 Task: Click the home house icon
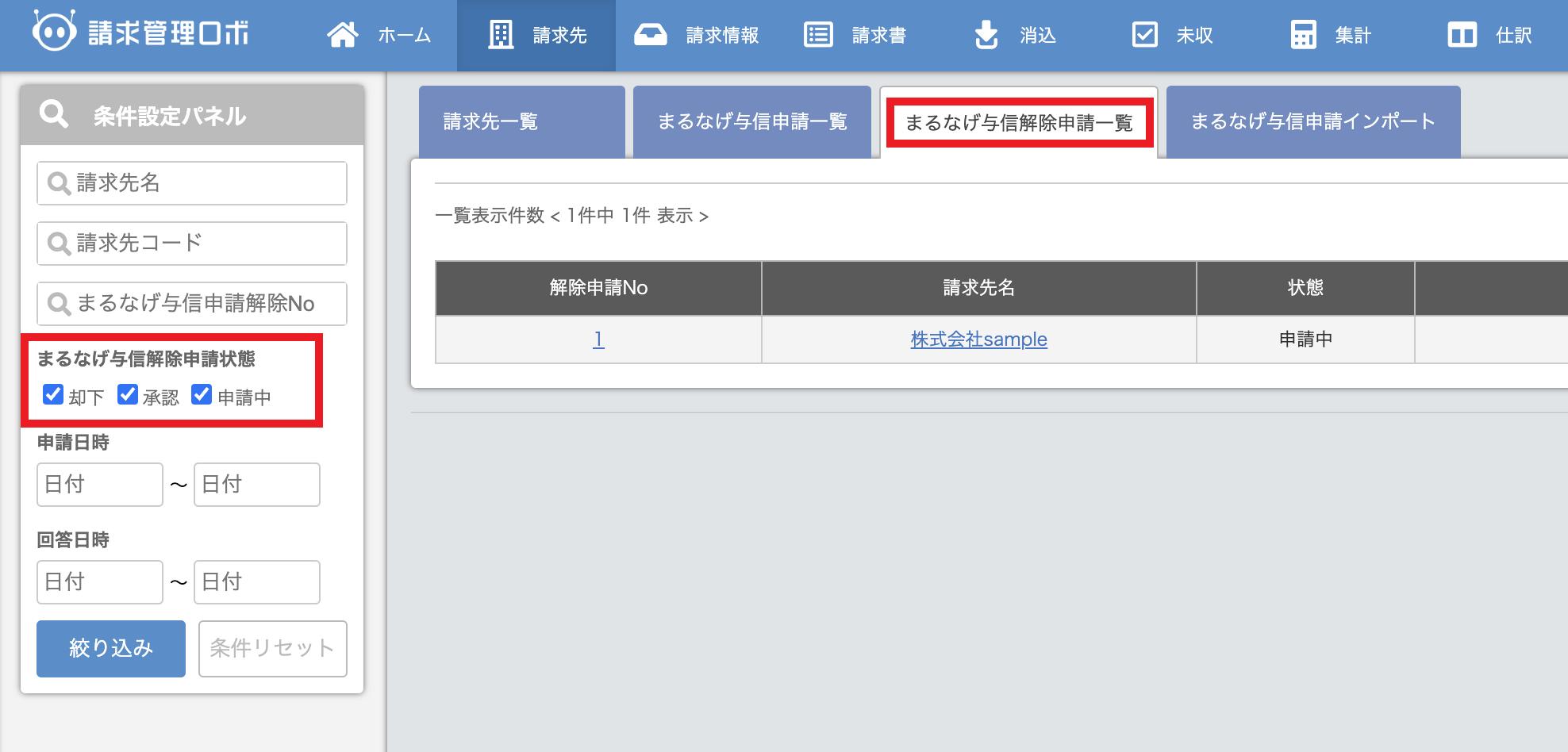(343, 35)
